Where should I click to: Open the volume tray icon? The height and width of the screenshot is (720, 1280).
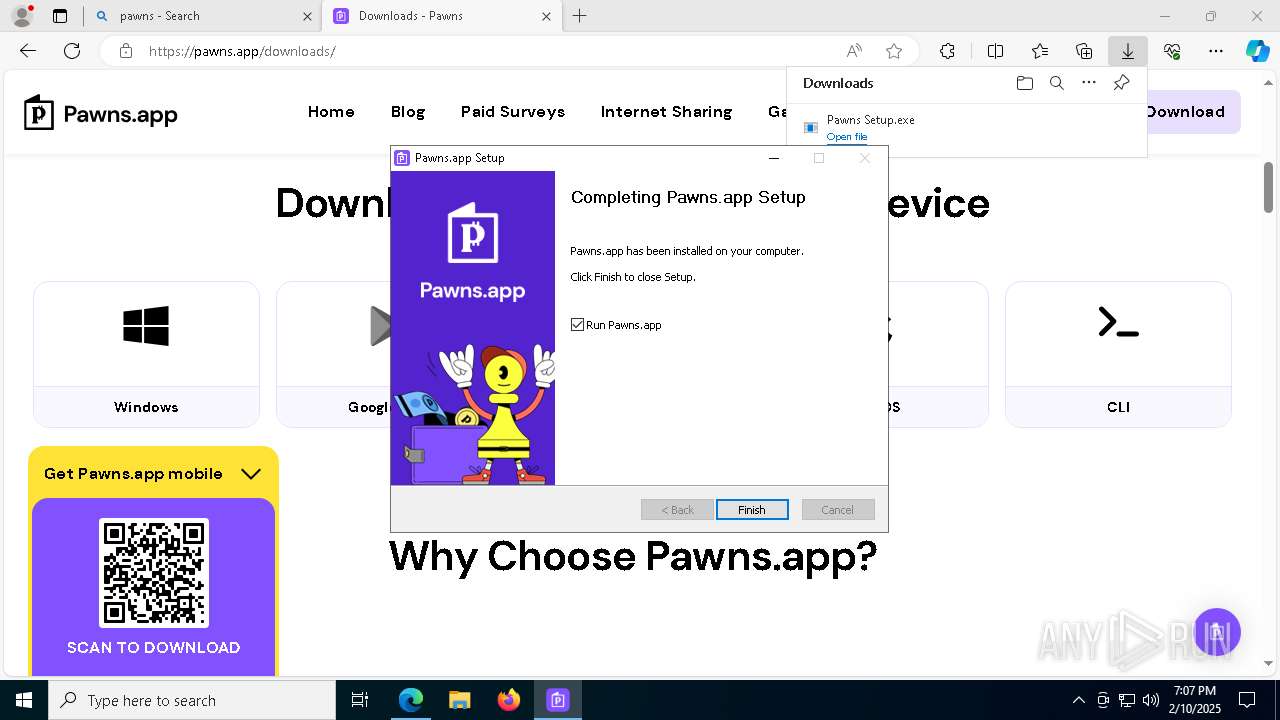[1151, 700]
